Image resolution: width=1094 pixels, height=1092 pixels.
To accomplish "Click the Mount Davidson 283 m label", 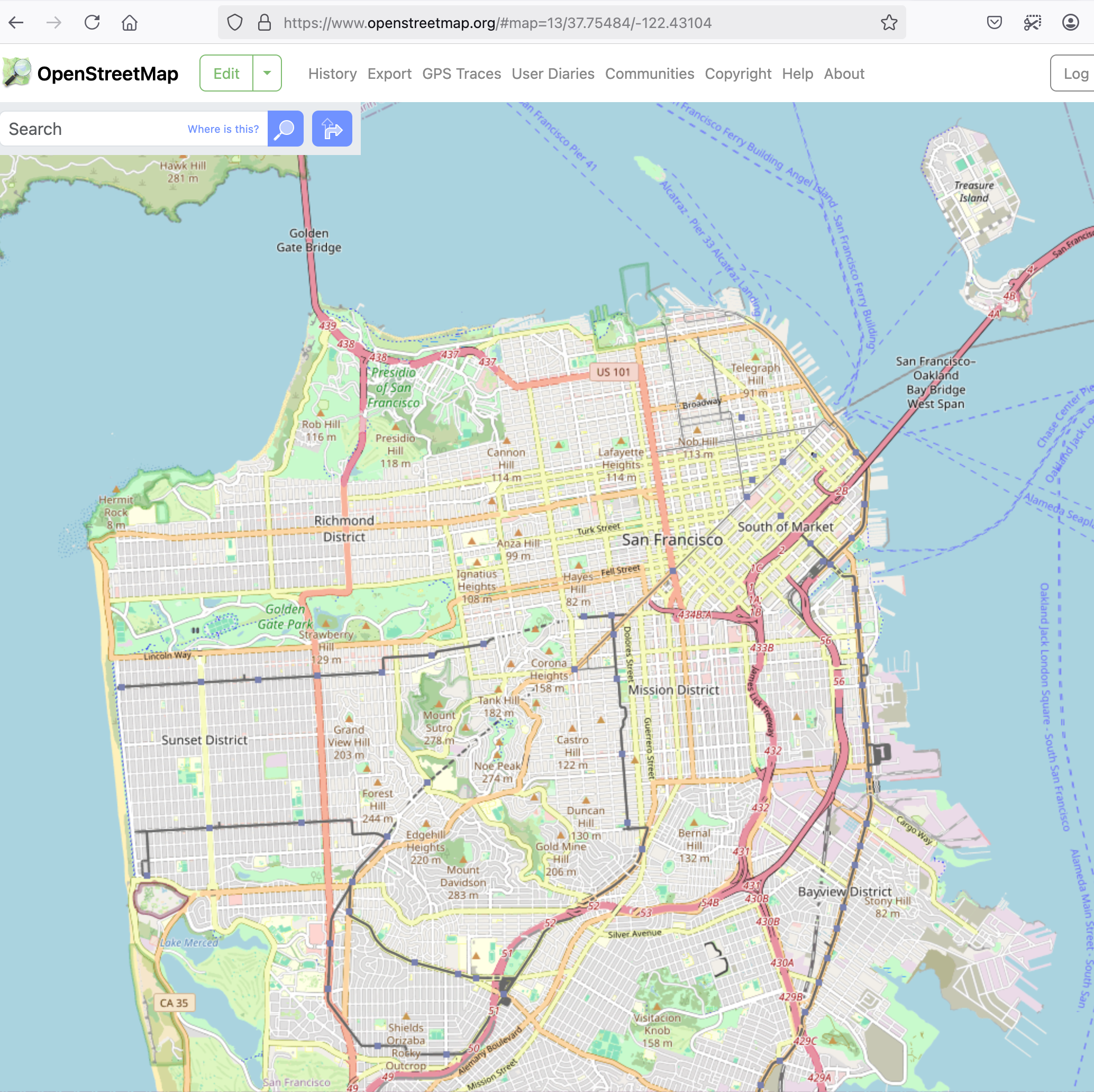I will pos(463,882).
